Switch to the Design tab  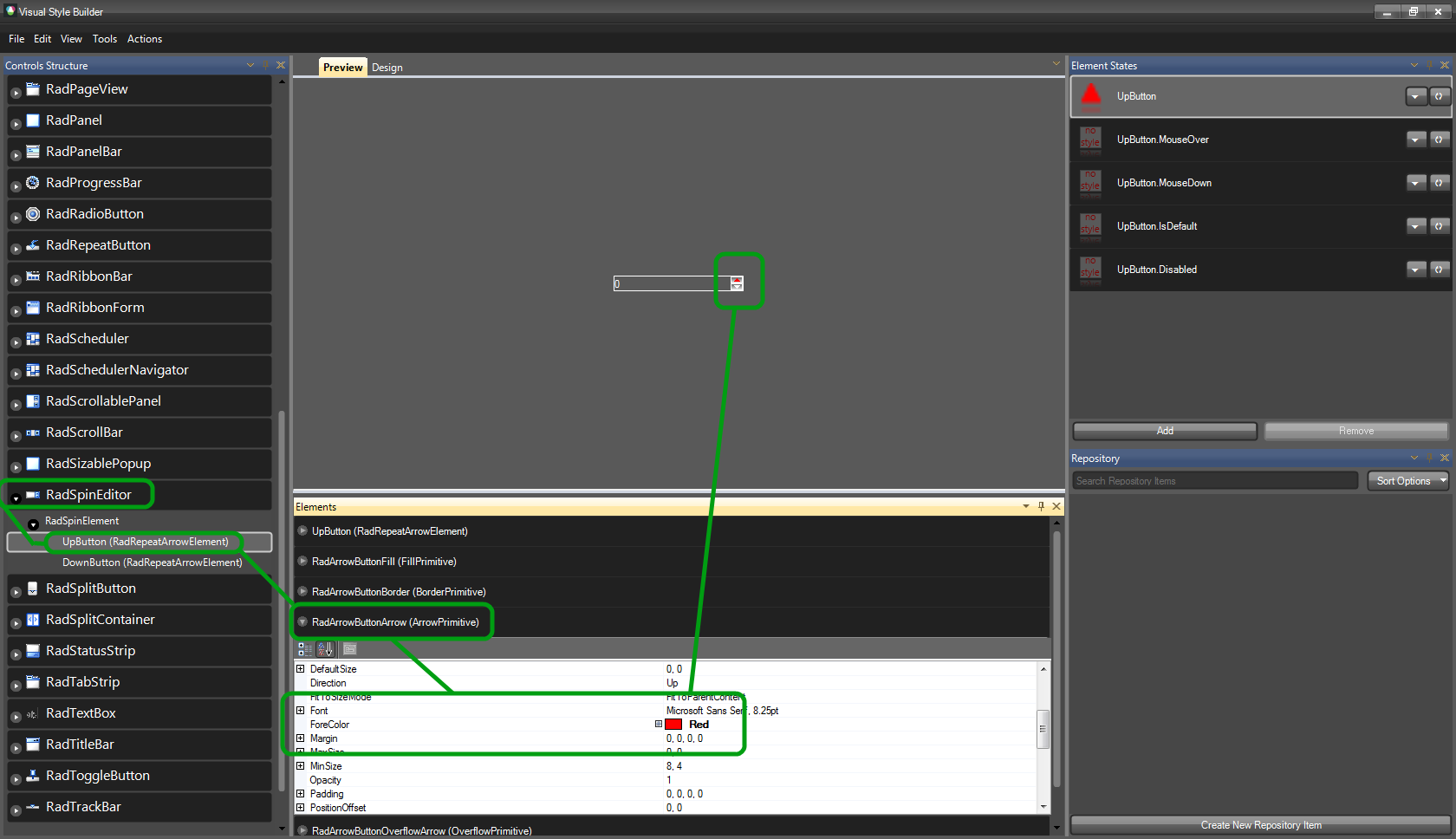point(387,68)
